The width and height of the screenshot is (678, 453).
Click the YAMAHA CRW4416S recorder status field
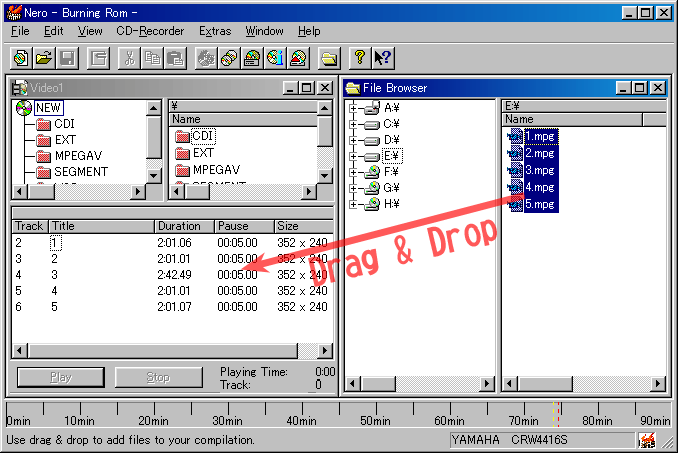point(542,440)
